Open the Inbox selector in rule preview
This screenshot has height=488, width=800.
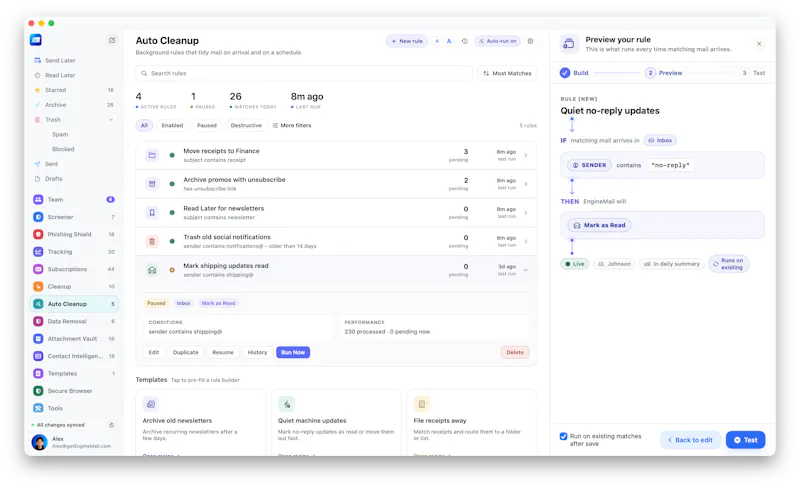[x=660, y=140]
